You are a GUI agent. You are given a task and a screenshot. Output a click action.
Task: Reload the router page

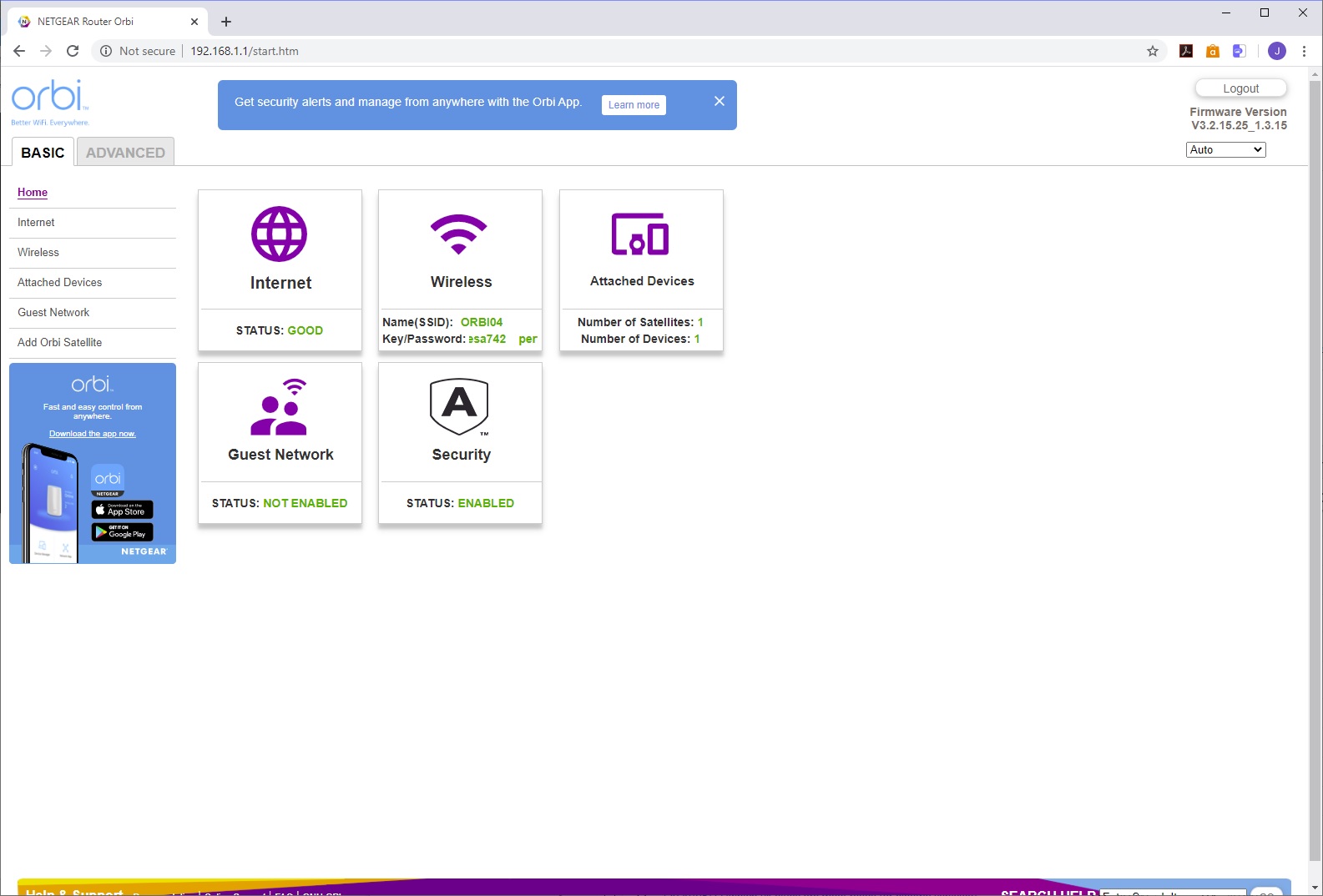click(73, 51)
